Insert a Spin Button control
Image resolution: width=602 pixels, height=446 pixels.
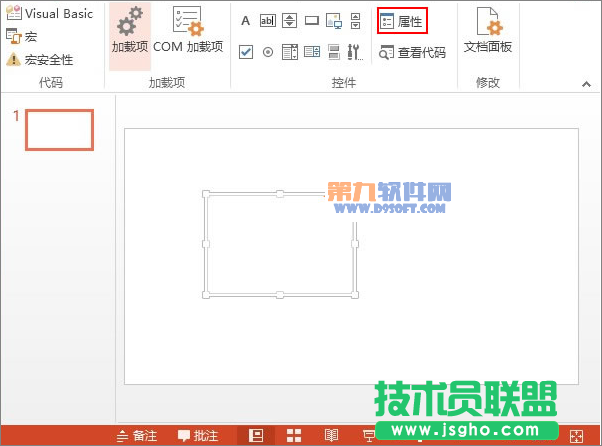pyautogui.click(x=289, y=20)
